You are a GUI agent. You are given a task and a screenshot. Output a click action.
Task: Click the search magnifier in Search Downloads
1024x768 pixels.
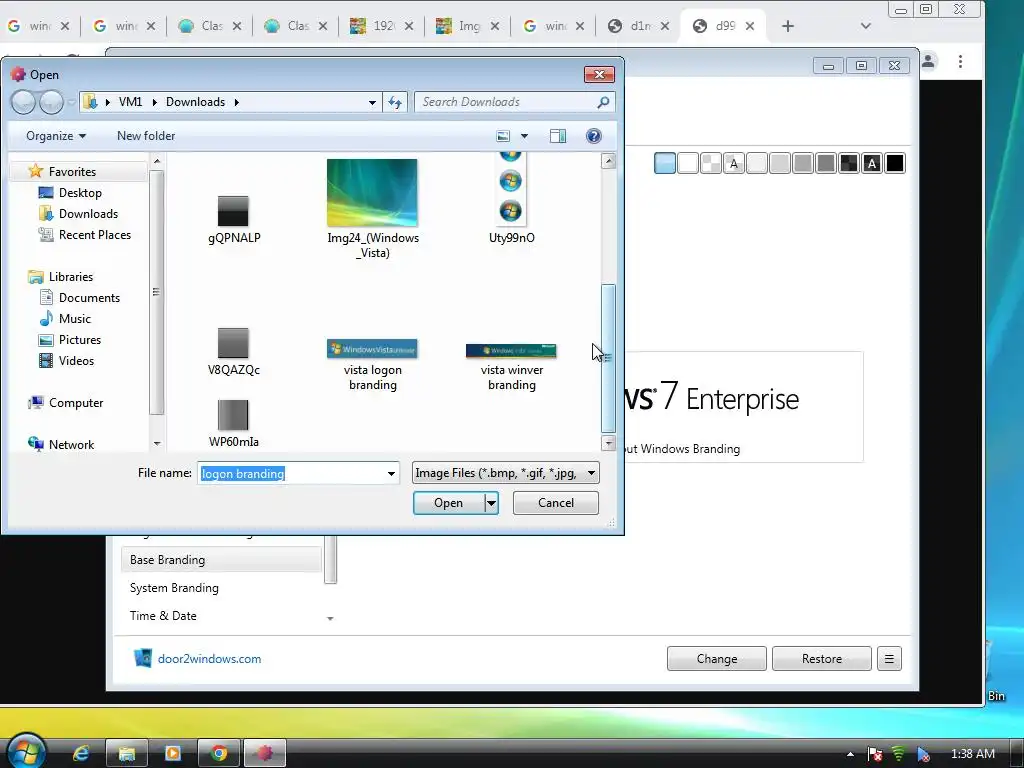603,102
